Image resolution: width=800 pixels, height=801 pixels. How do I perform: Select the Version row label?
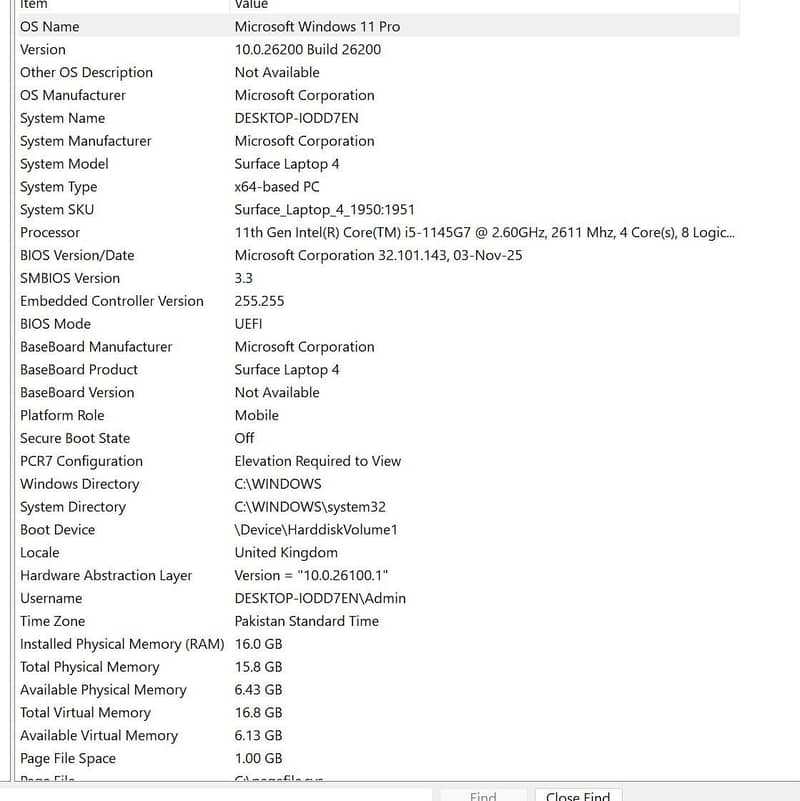(x=43, y=50)
